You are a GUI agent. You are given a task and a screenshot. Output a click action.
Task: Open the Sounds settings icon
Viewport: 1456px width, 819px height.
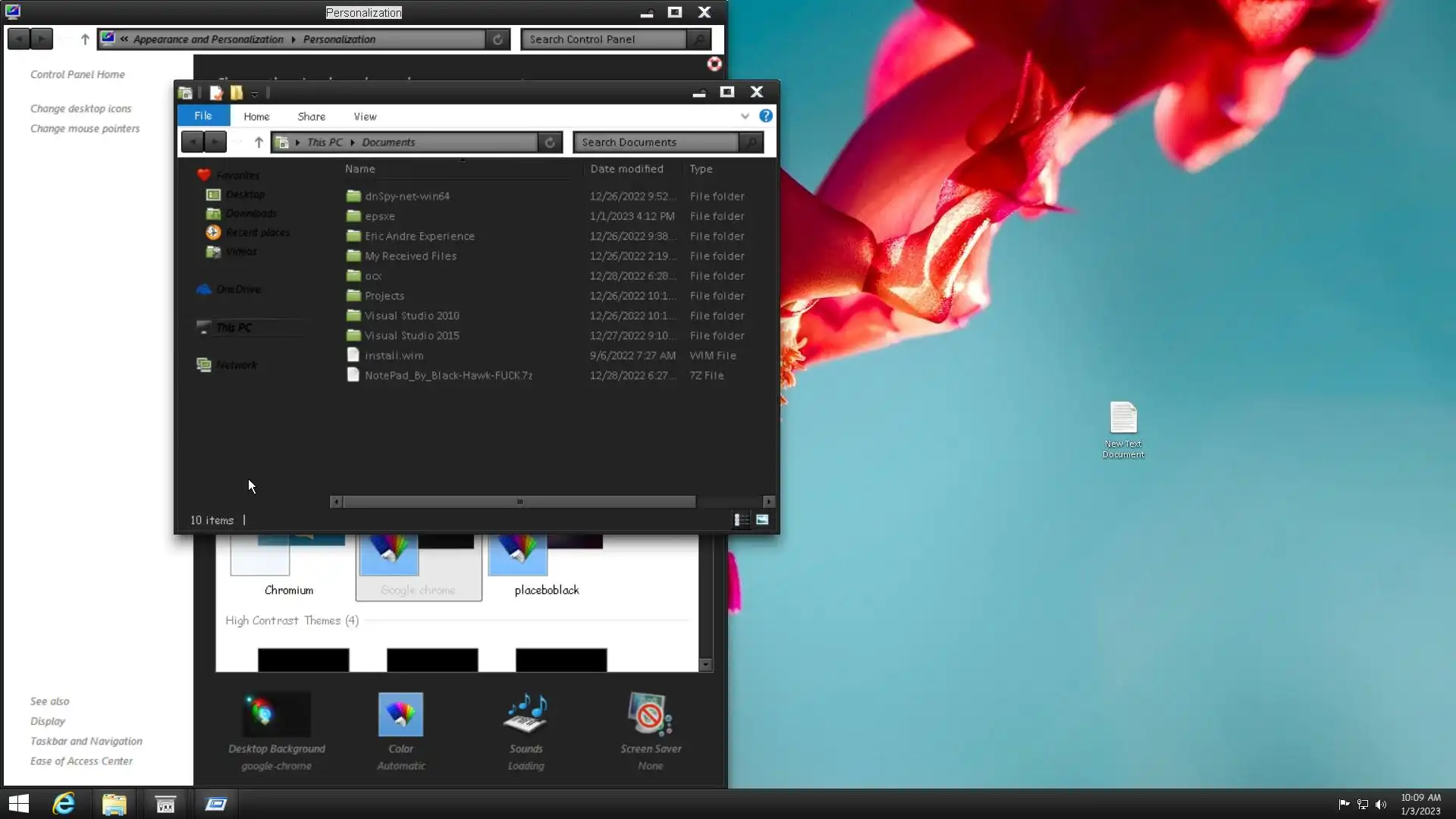pyautogui.click(x=526, y=715)
